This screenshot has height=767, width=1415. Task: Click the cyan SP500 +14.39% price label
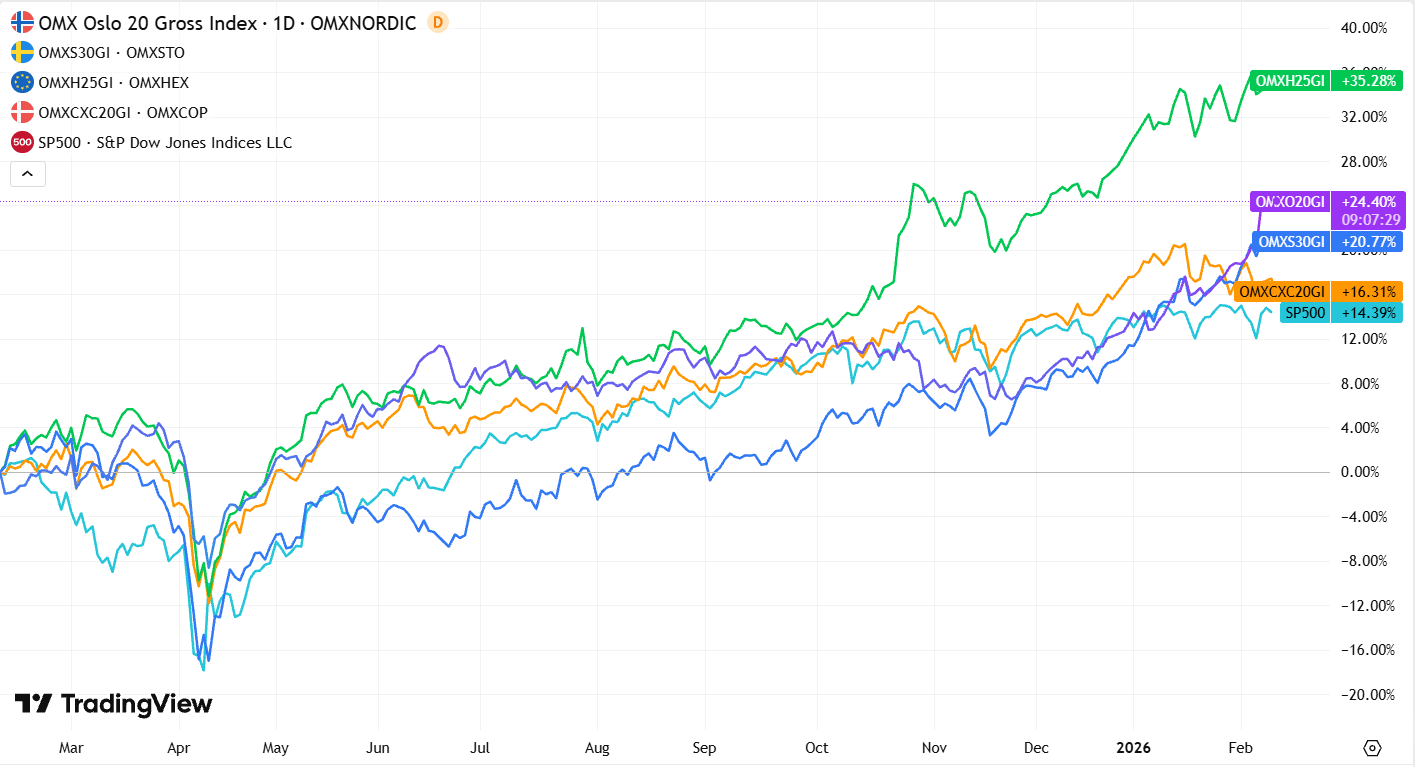pos(1340,312)
